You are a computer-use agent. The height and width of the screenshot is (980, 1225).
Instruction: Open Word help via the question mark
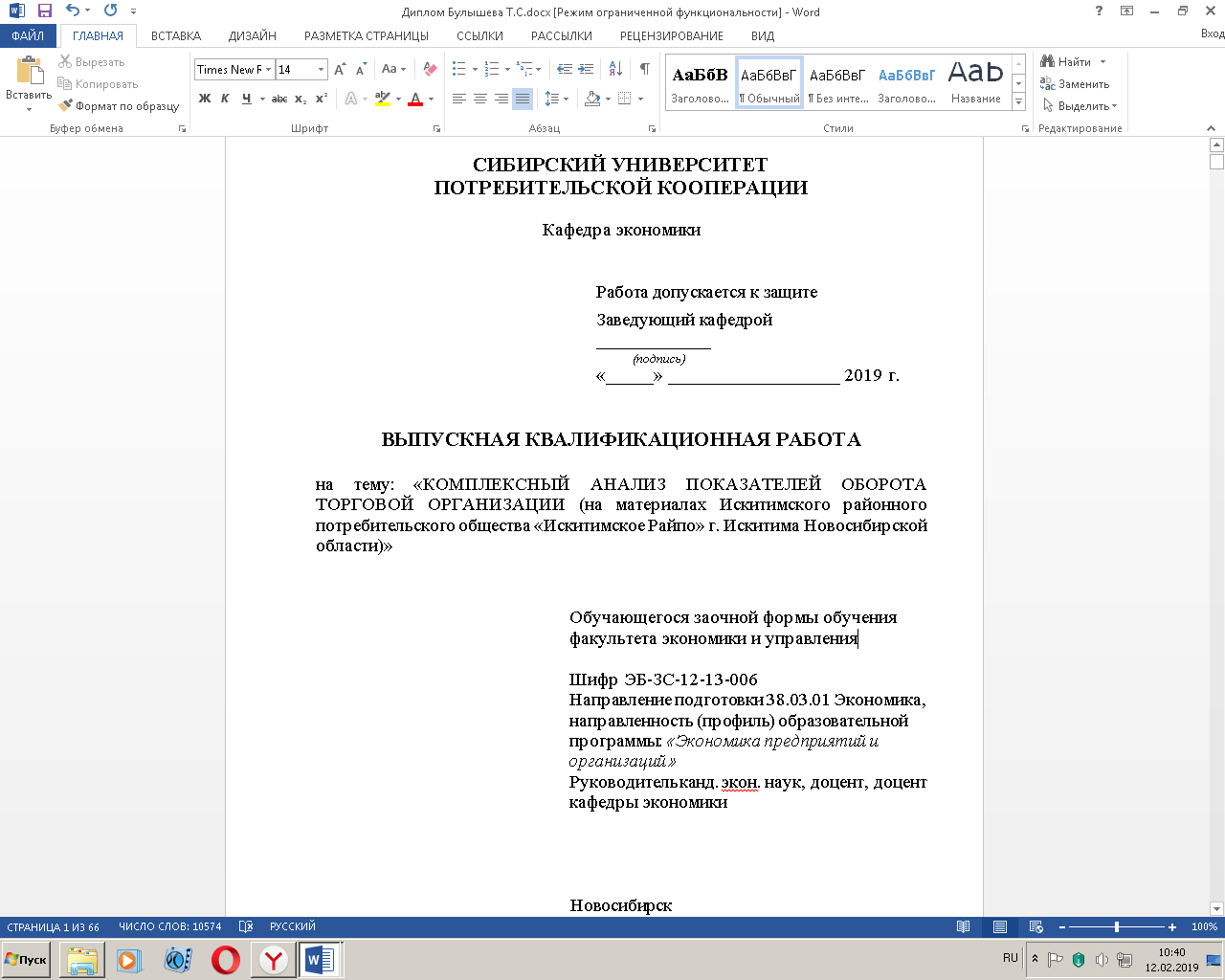point(1099,11)
